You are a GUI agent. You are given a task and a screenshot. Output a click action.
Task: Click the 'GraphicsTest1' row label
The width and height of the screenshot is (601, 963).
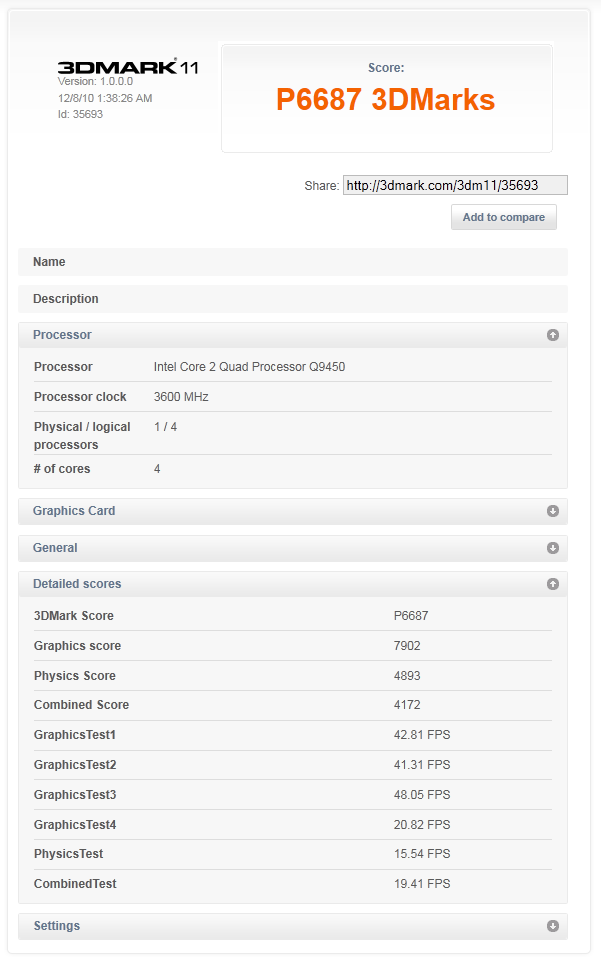point(75,735)
